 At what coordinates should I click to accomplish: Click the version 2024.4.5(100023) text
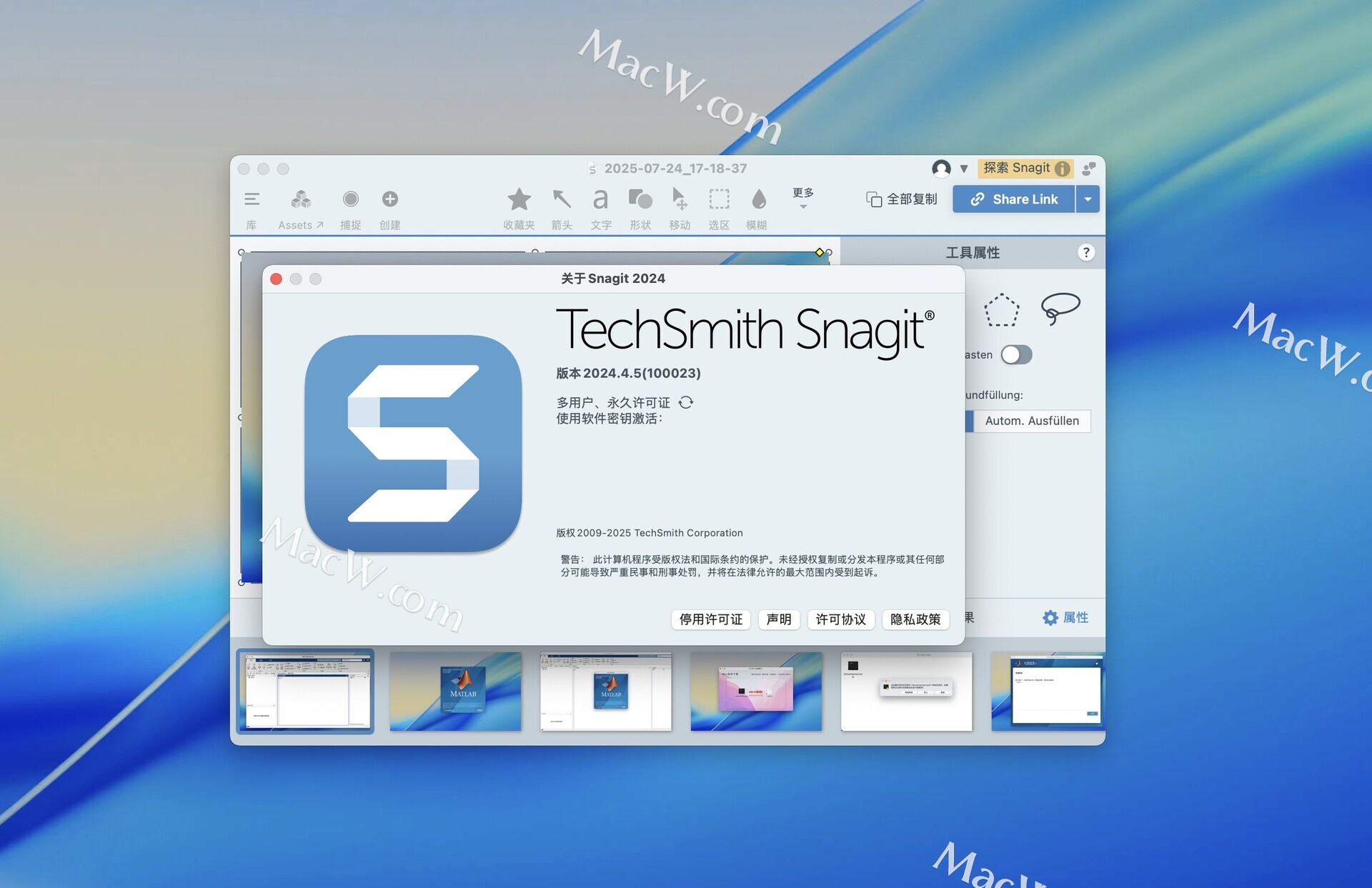pos(629,373)
